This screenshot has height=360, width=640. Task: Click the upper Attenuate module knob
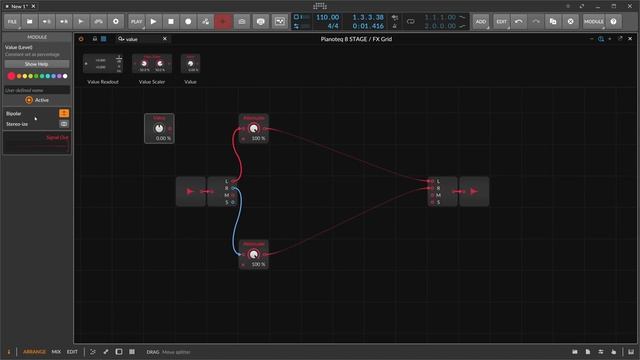coord(253,129)
